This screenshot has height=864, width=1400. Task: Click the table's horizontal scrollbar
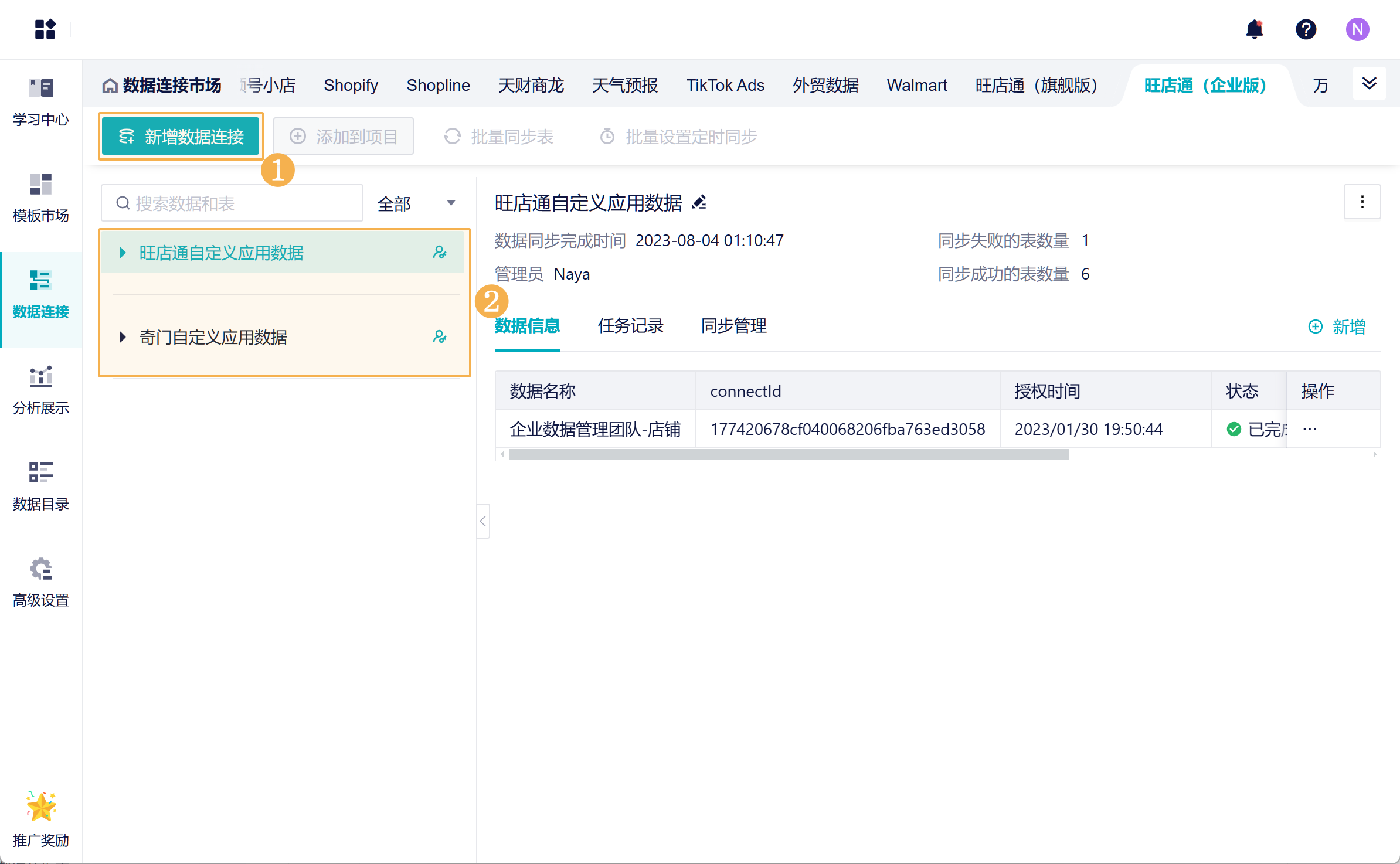(x=789, y=455)
